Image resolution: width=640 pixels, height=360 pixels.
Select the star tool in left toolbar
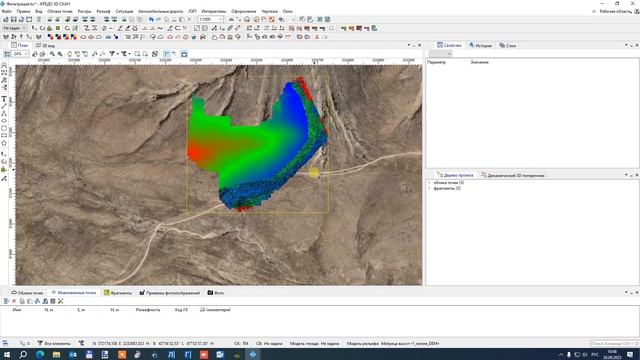point(4,143)
